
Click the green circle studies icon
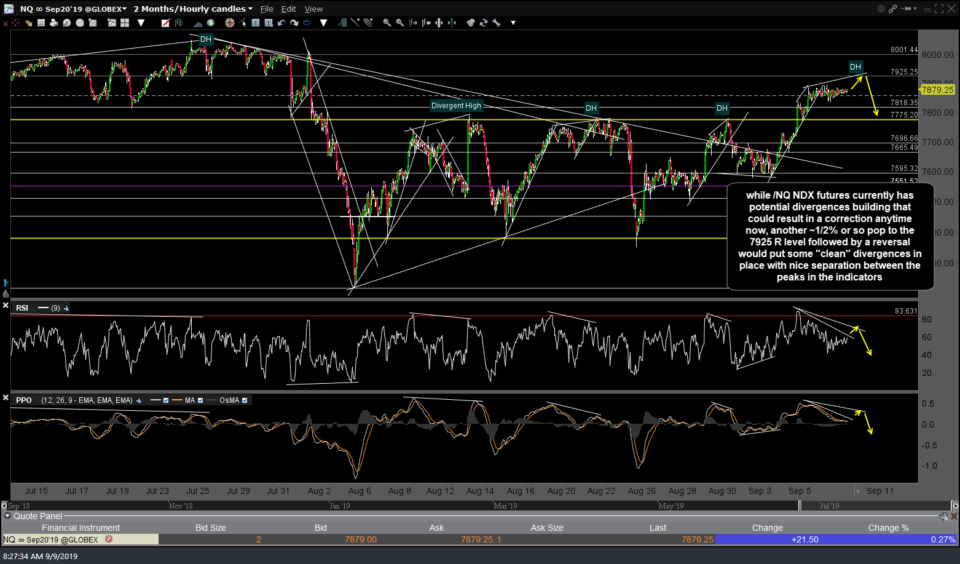point(211,23)
